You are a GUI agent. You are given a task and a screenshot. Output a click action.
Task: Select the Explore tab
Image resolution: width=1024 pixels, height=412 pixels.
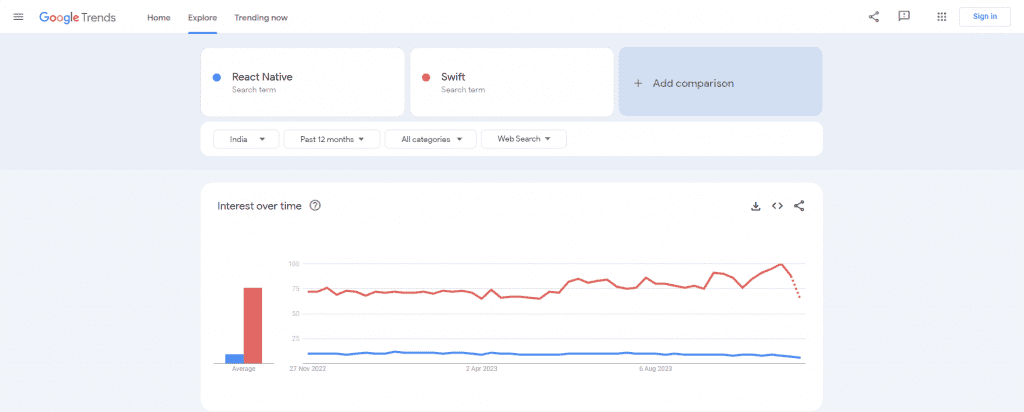pyautogui.click(x=202, y=18)
